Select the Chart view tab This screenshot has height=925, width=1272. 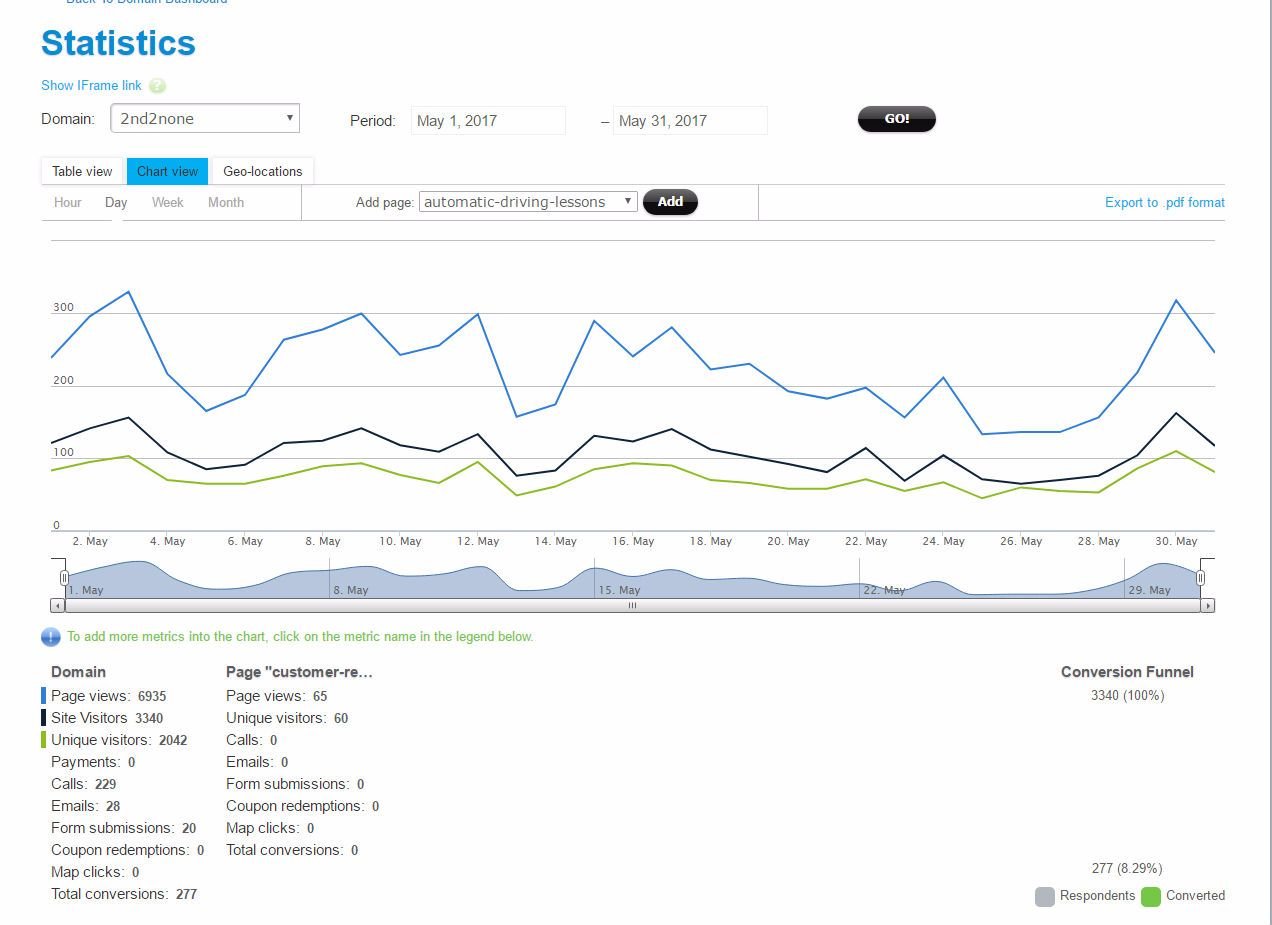(x=167, y=171)
